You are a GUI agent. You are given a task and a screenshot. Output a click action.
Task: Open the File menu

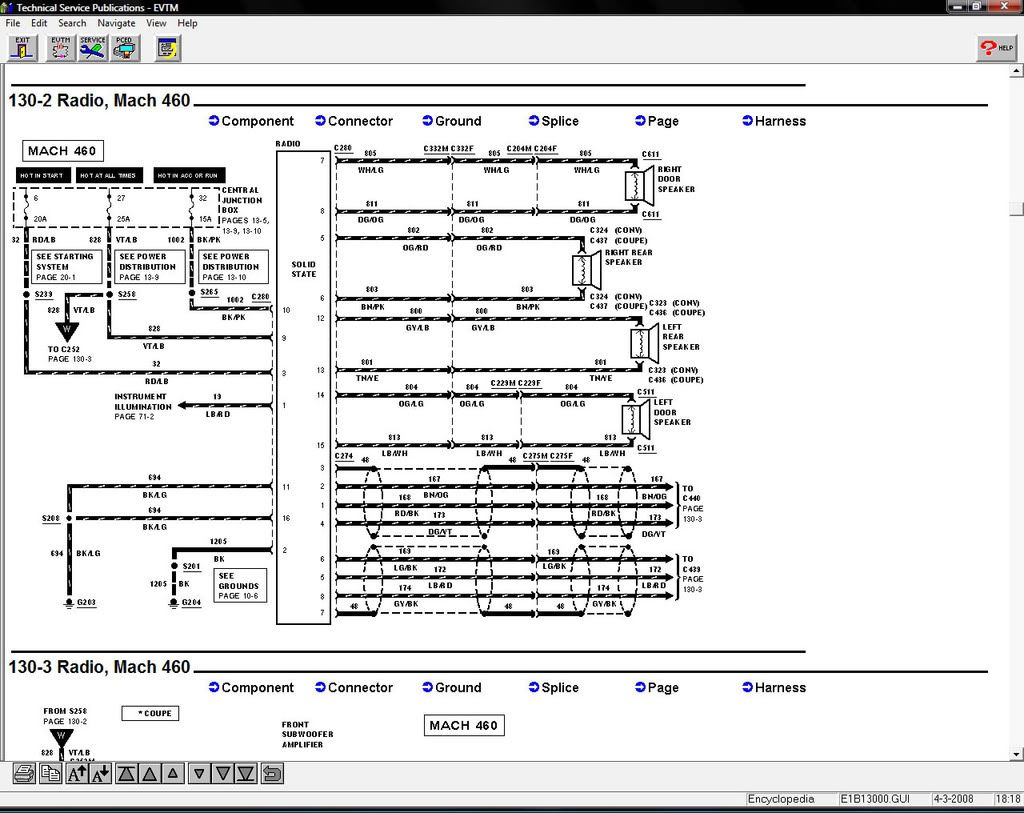coord(12,23)
